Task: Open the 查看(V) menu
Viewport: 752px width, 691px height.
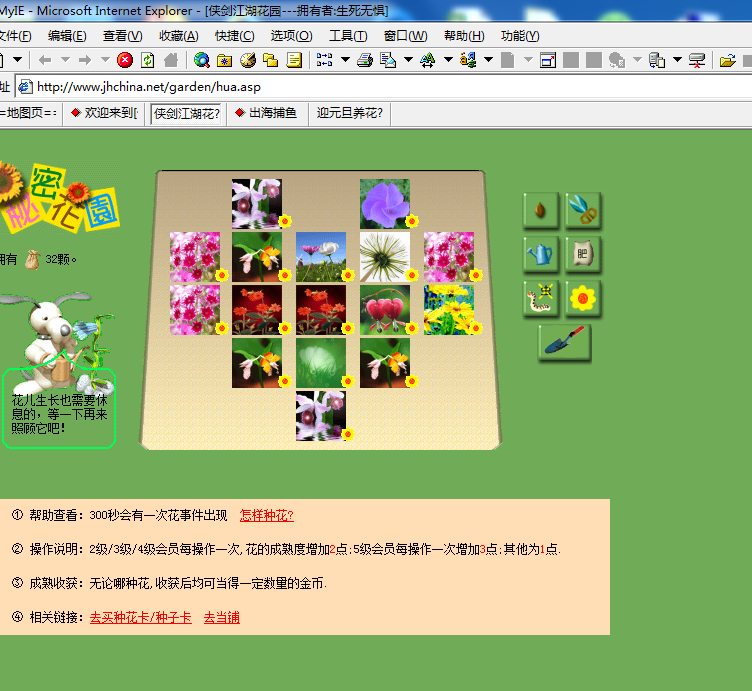Action: [x=122, y=36]
